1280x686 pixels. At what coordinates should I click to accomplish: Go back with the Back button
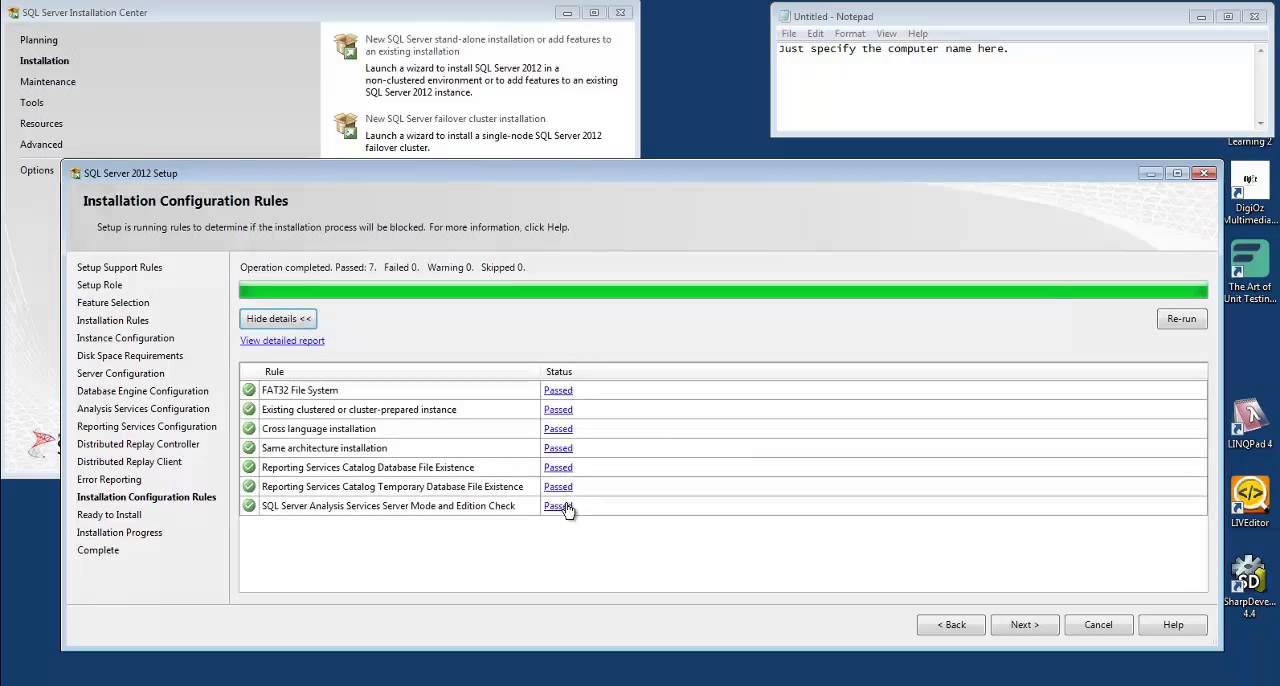click(x=951, y=625)
